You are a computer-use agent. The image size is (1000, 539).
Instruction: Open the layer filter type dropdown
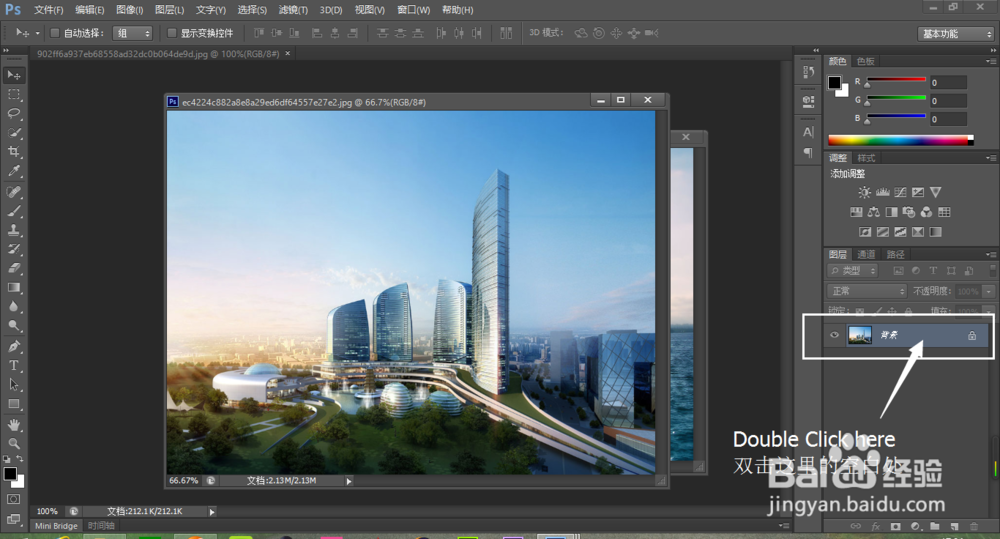pyautogui.click(x=853, y=271)
